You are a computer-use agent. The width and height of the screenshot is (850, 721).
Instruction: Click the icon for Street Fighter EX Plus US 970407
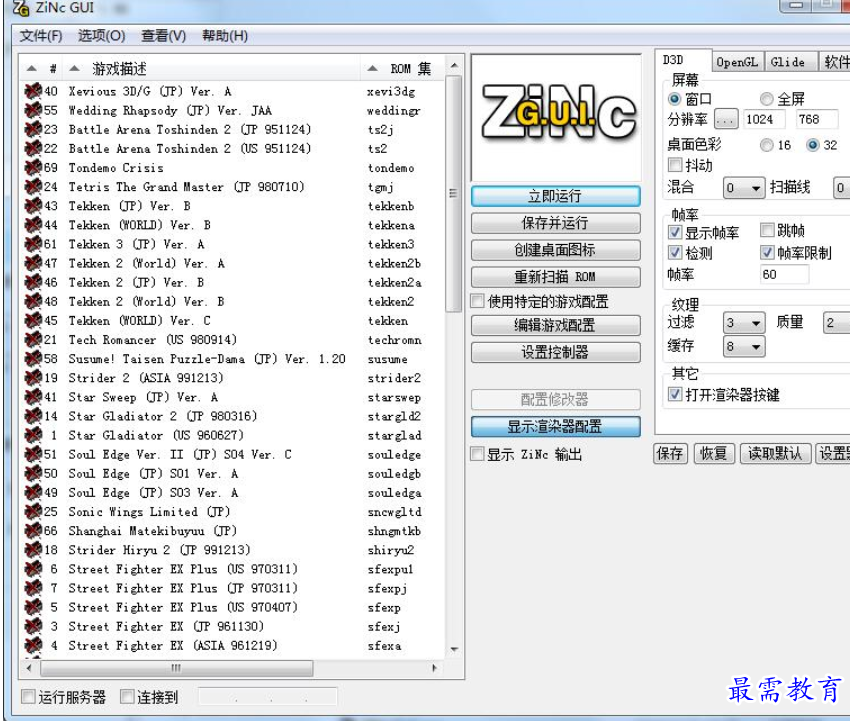[x=33, y=607]
